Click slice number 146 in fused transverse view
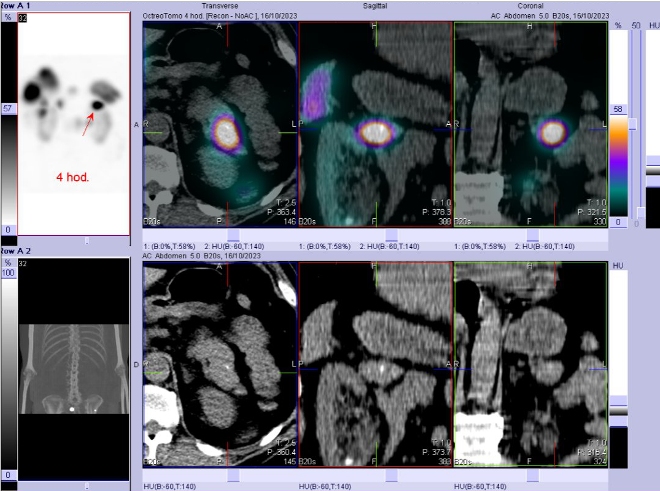 pyautogui.click(x=290, y=221)
